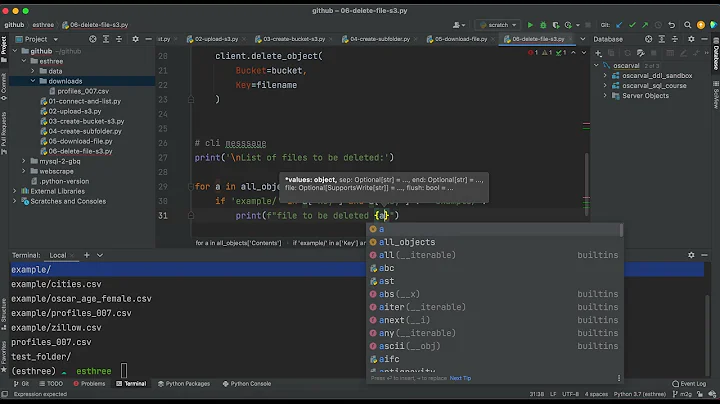
Task: Collapse the downloads folder
Action: 33,81
